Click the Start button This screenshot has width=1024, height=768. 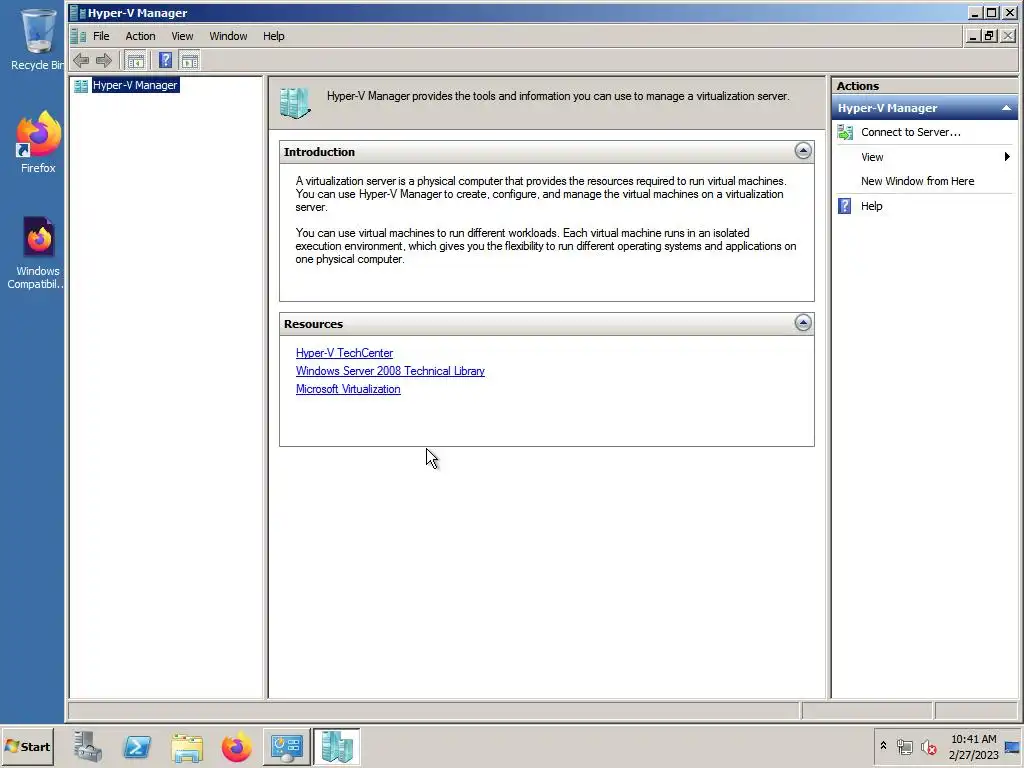[27, 746]
